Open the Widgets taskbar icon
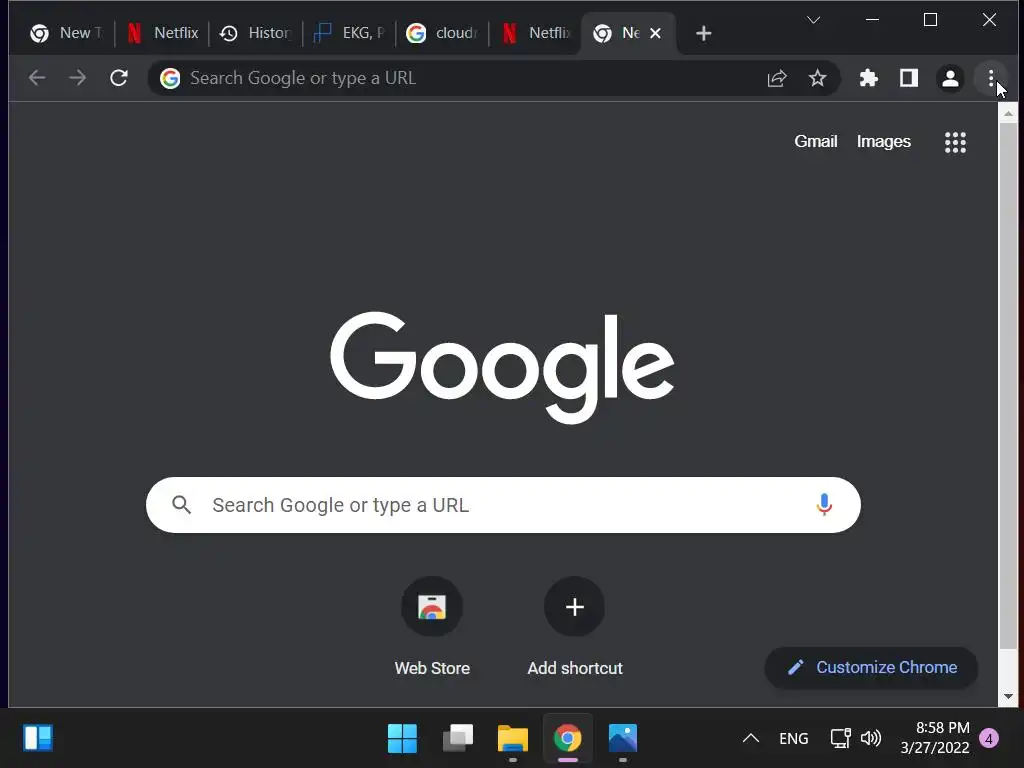Screen dimensions: 1024x768 [x=38, y=739]
